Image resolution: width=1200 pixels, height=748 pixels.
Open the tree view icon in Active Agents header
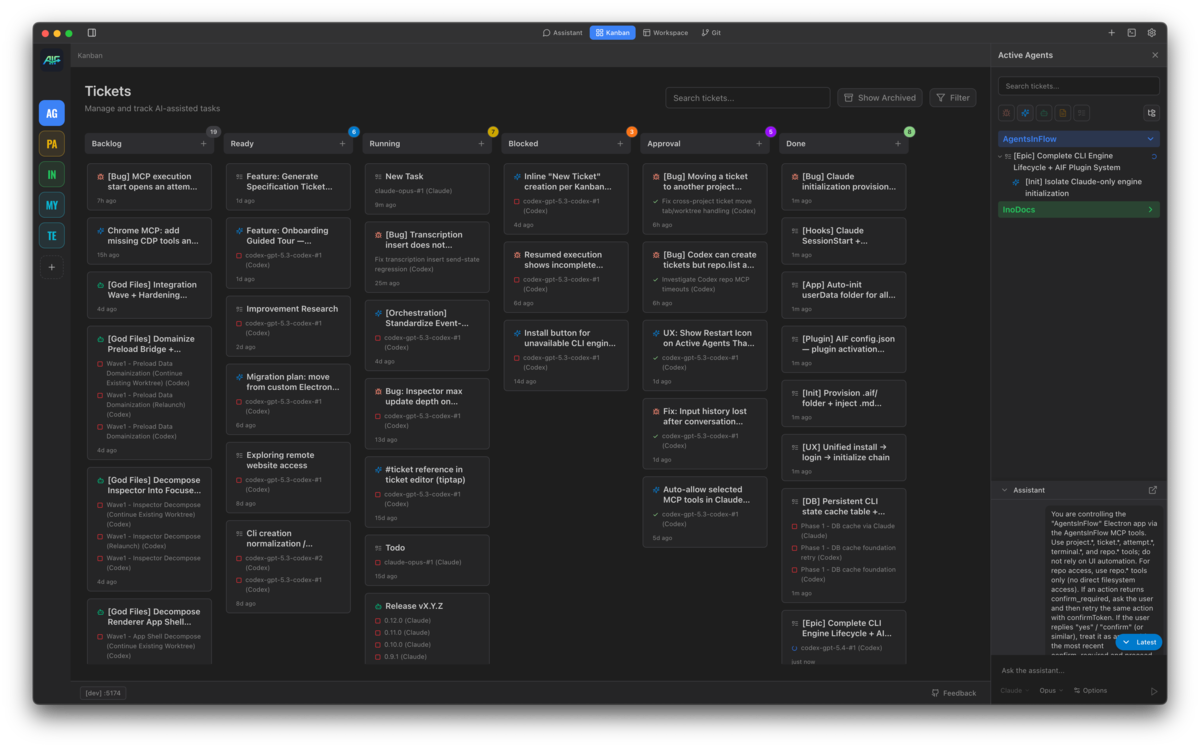[1151, 113]
